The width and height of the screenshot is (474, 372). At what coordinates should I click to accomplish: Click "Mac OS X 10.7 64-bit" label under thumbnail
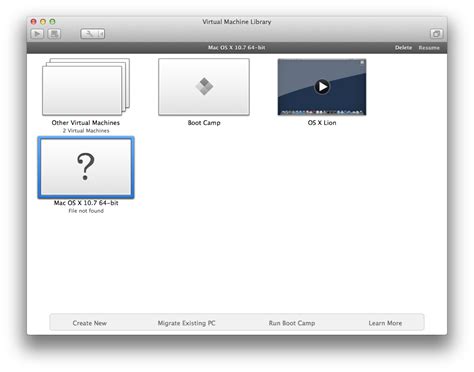86,203
